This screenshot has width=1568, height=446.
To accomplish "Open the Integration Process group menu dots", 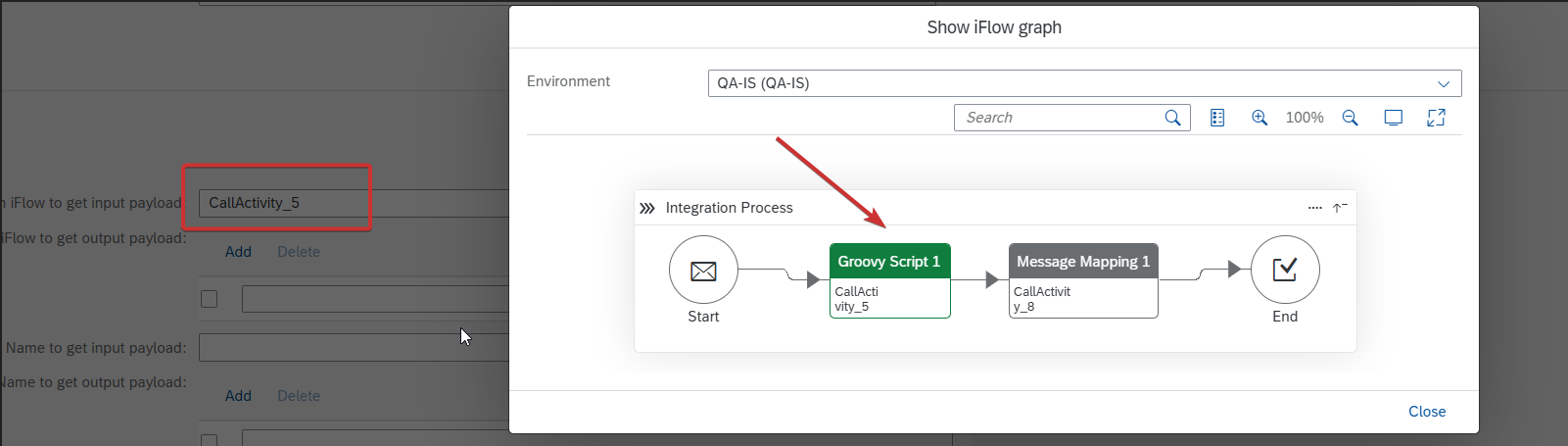I will pos(1314,208).
